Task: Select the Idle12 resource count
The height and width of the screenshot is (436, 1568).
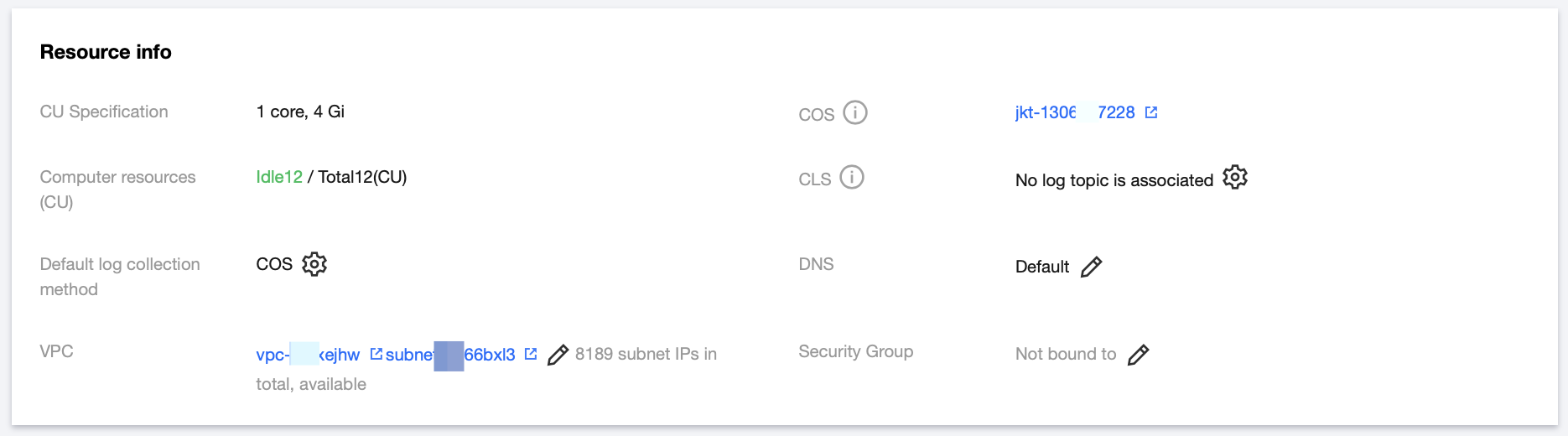Action: [279, 177]
